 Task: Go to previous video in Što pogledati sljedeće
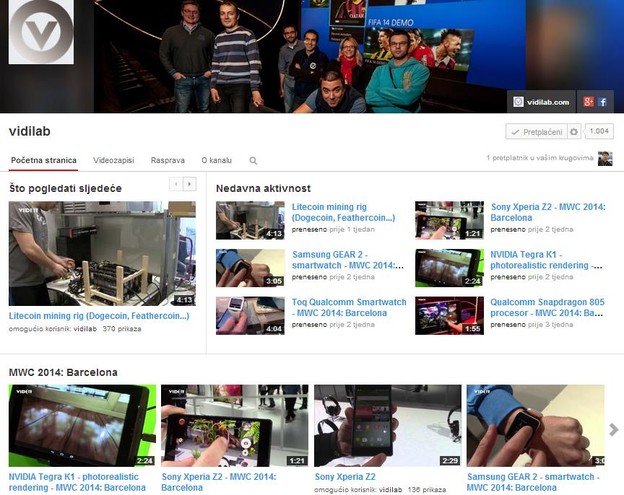point(176,184)
